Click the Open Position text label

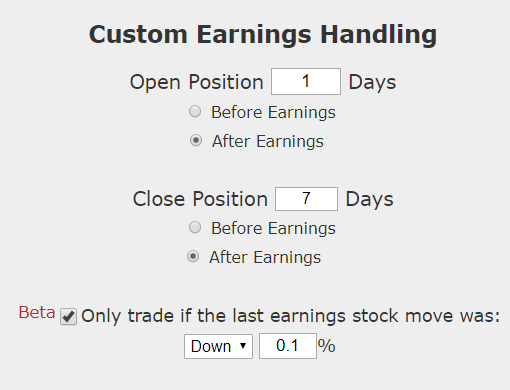[x=197, y=82]
